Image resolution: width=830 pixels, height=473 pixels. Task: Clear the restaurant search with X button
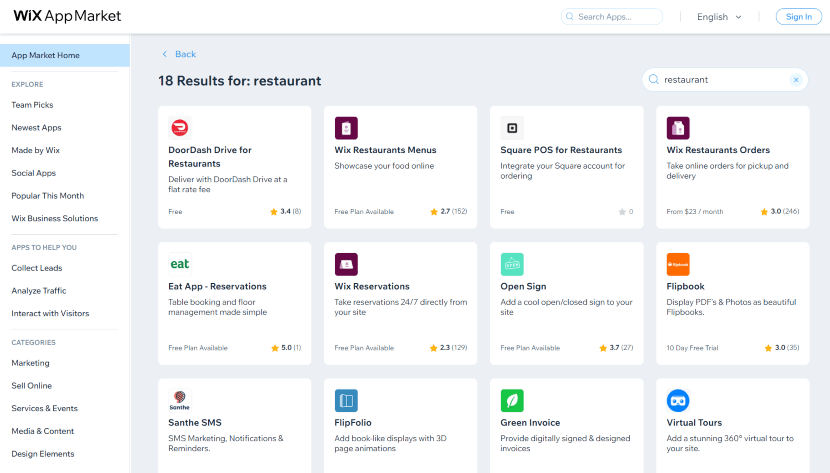coord(796,80)
